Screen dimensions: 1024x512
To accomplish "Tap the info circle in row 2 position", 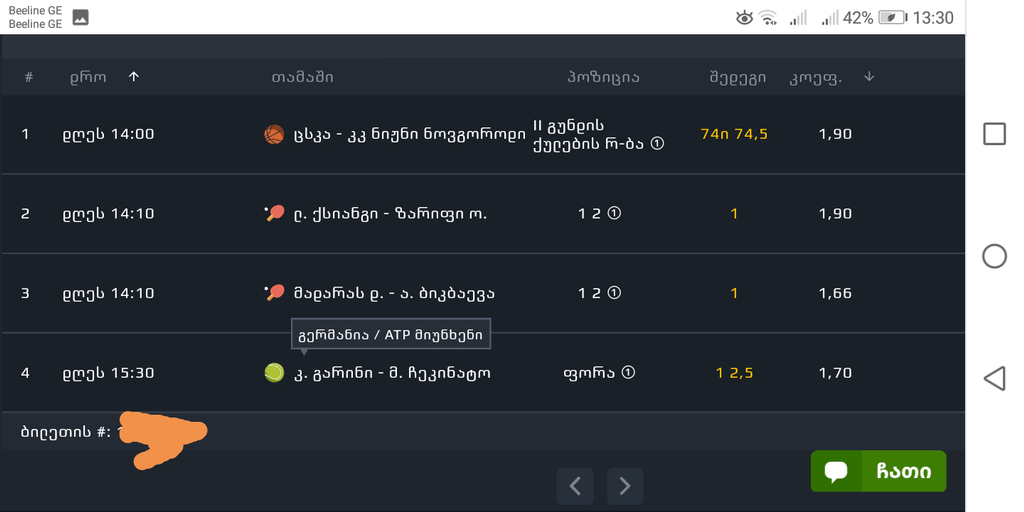I will [x=614, y=214].
